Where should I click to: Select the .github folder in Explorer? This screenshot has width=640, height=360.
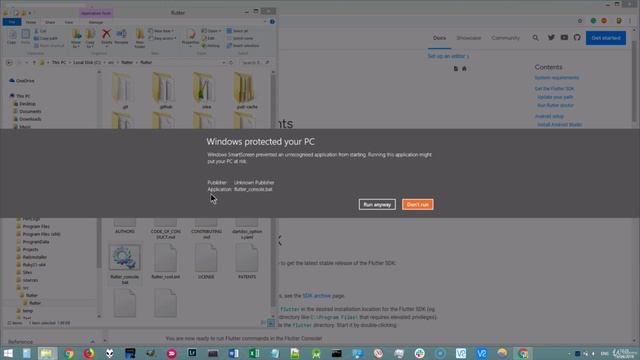pyautogui.click(x=165, y=91)
